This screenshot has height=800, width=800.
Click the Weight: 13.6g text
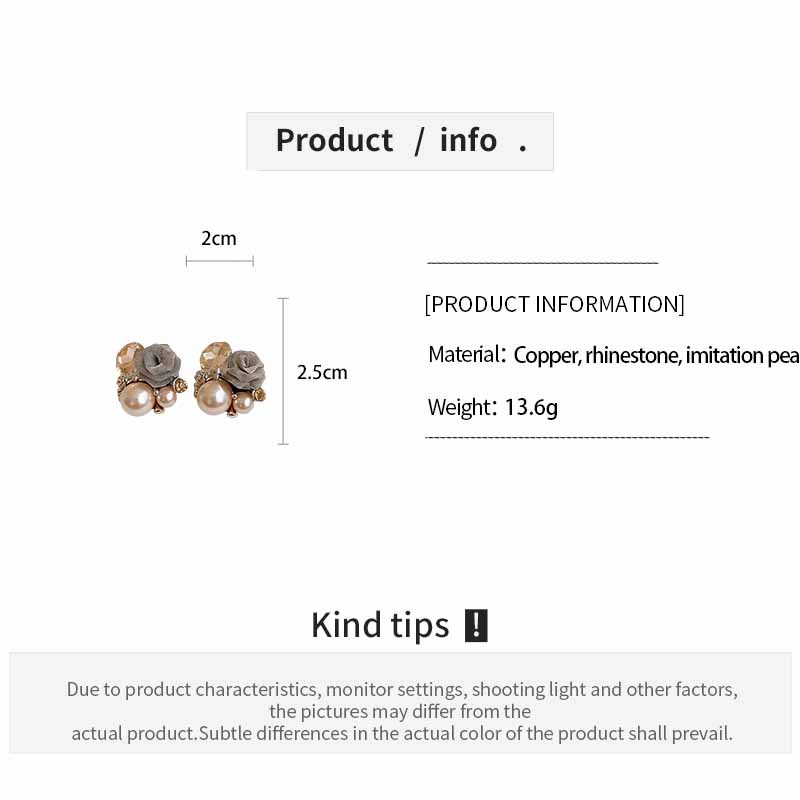coord(493,407)
